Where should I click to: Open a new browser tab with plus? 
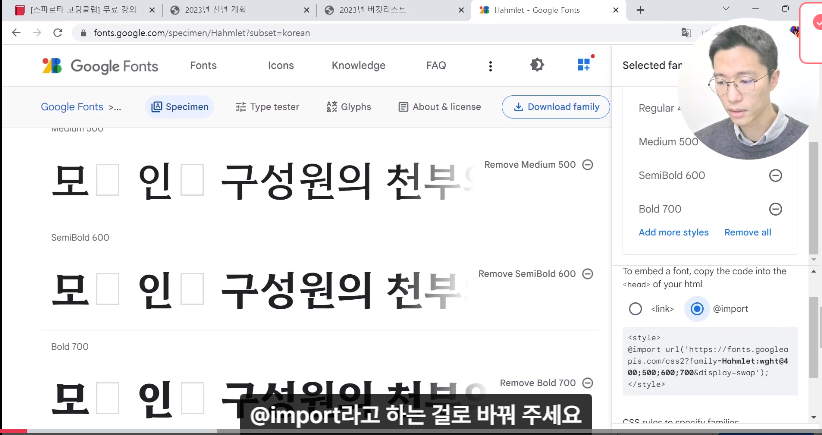640,10
